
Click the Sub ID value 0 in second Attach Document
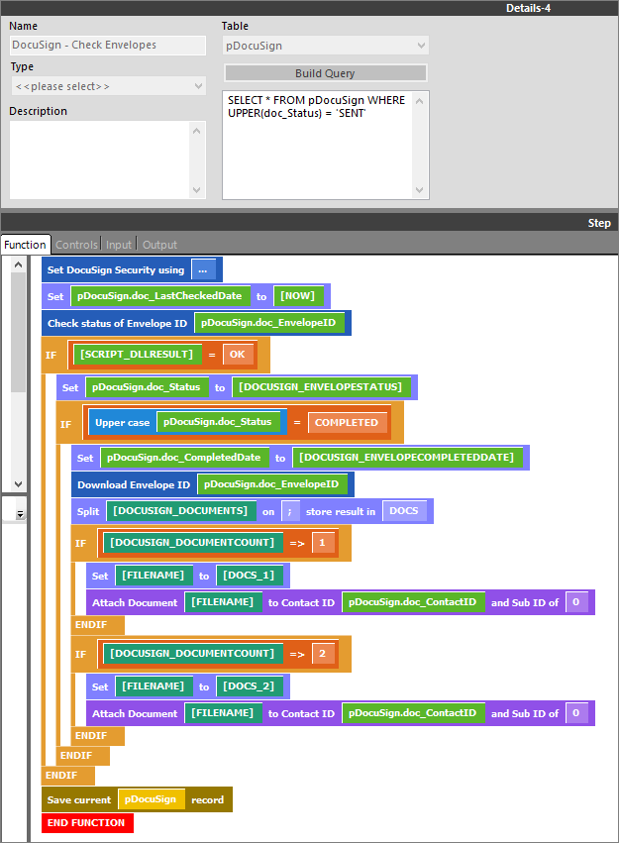pyautogui.click(x=576, y=713)
